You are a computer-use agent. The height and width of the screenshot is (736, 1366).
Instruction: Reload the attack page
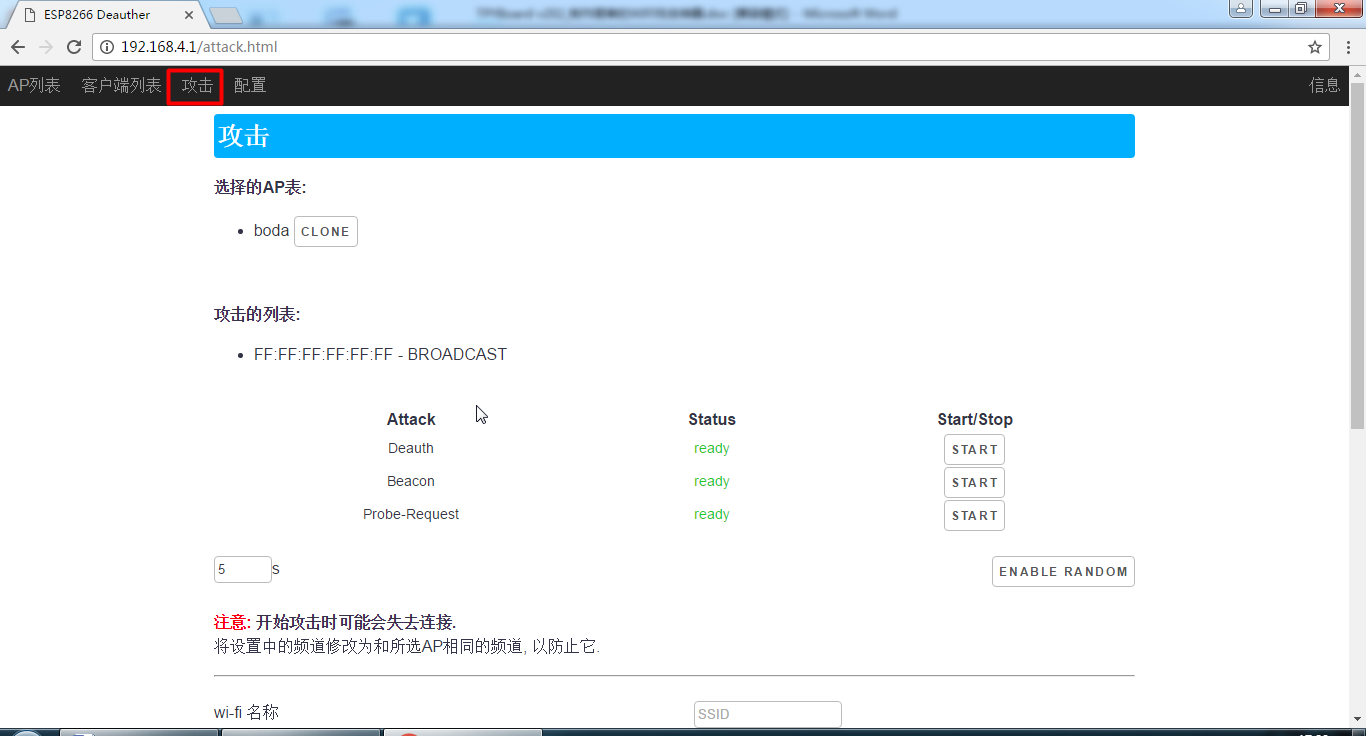click(74, 47)
